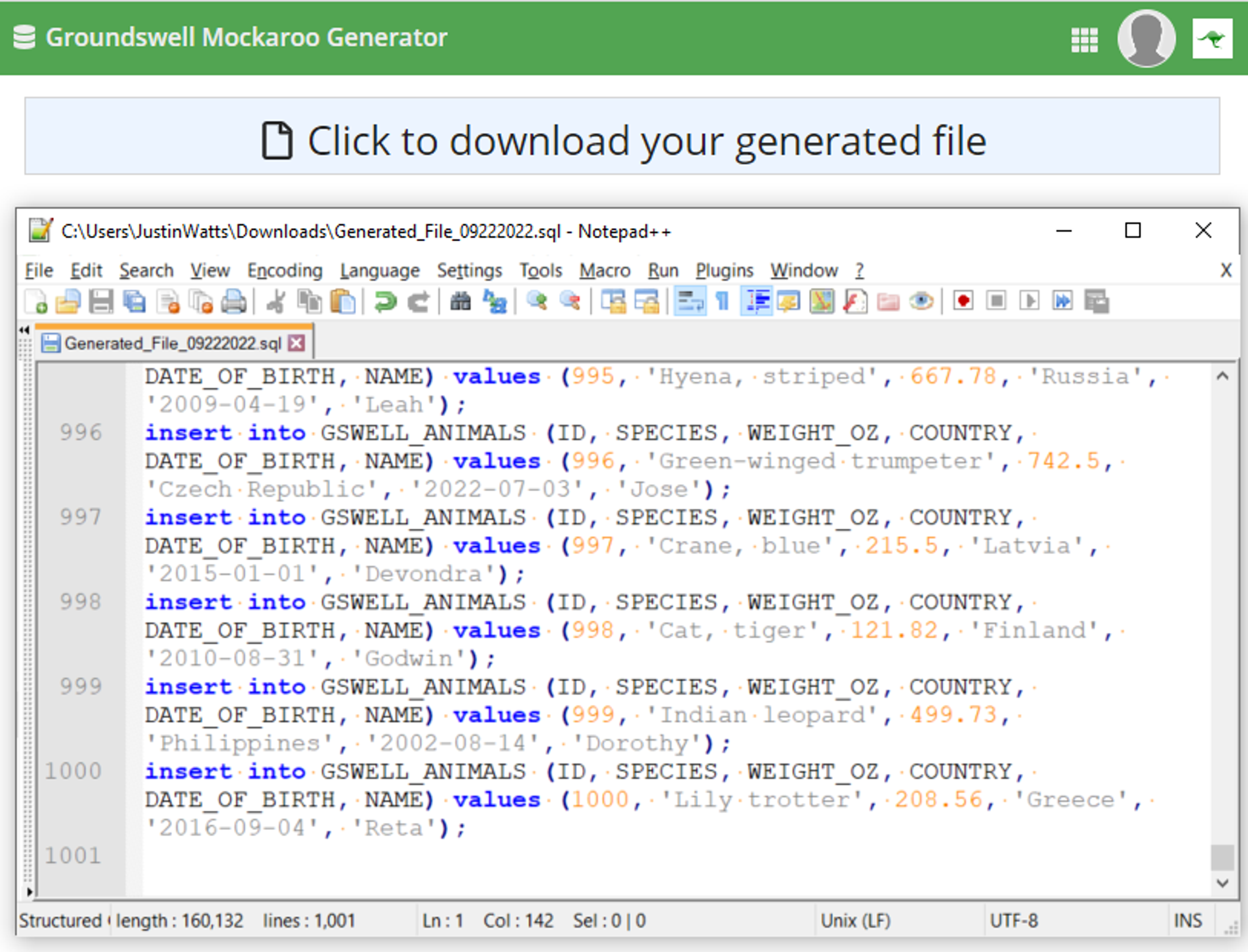The width and height of the screenshot is (1248, 952).
Task: Click the green Undo arrow
Action: [385, 302]
